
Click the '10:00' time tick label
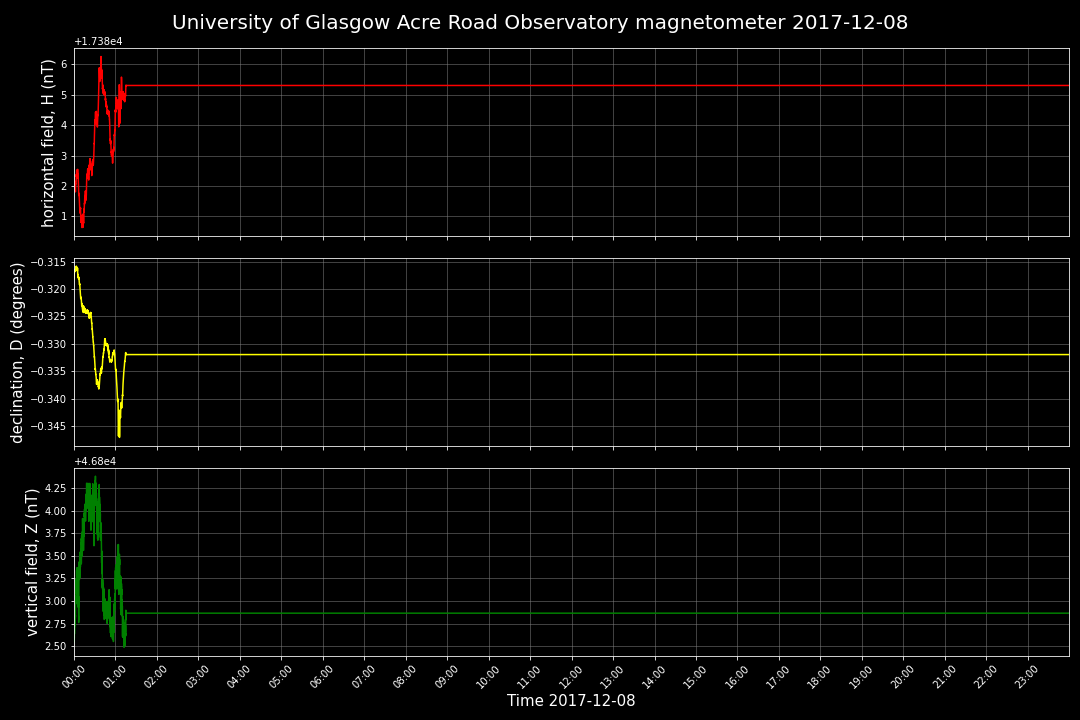pos(488,678)
